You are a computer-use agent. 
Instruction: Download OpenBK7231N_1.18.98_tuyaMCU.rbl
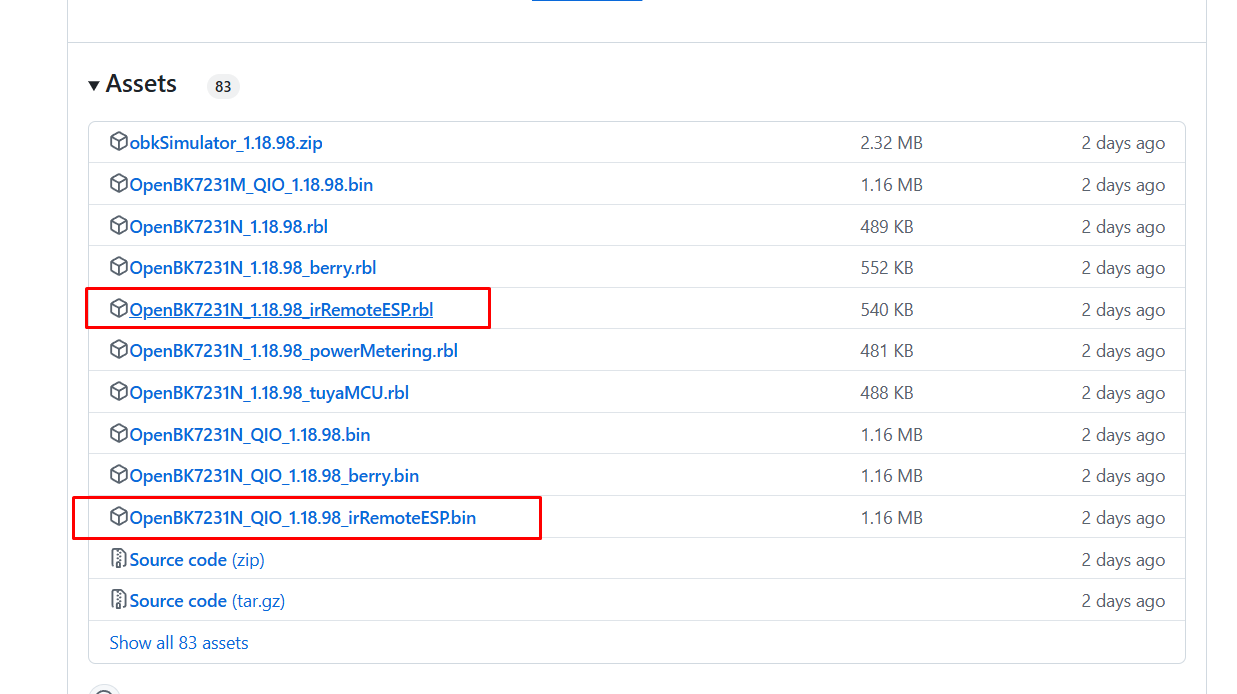[x=269, y=393]
